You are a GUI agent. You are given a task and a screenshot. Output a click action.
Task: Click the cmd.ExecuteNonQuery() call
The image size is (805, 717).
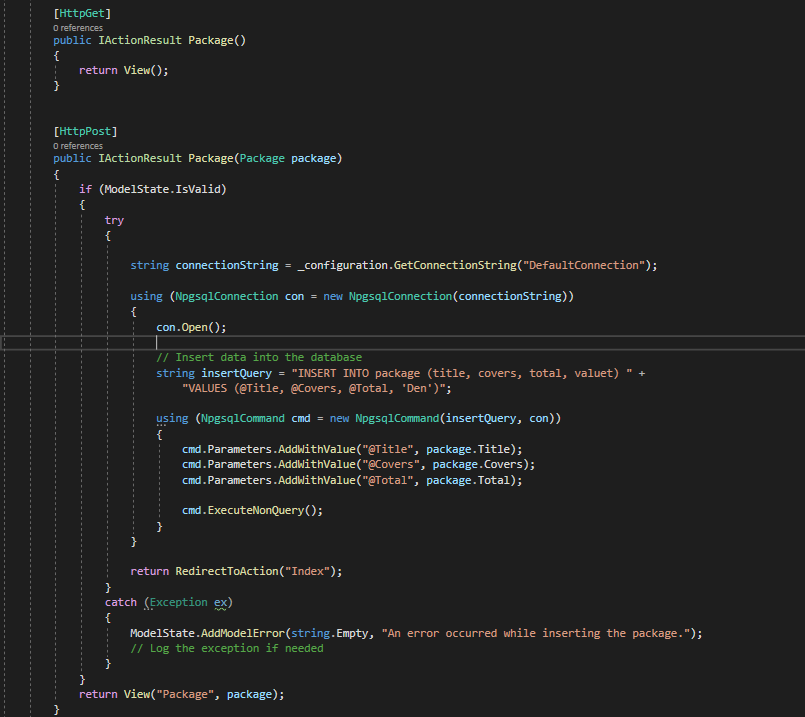click(x=253, y=510)
